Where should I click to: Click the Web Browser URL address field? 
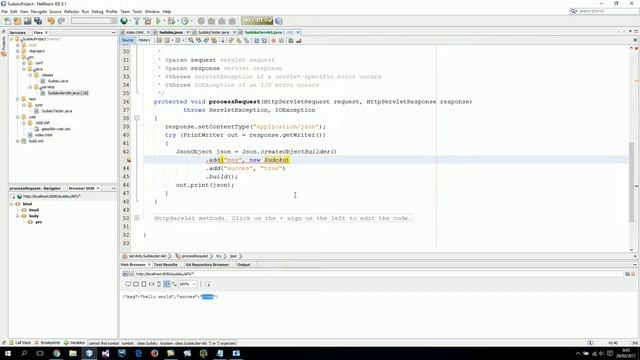click(x=379, y=274)
